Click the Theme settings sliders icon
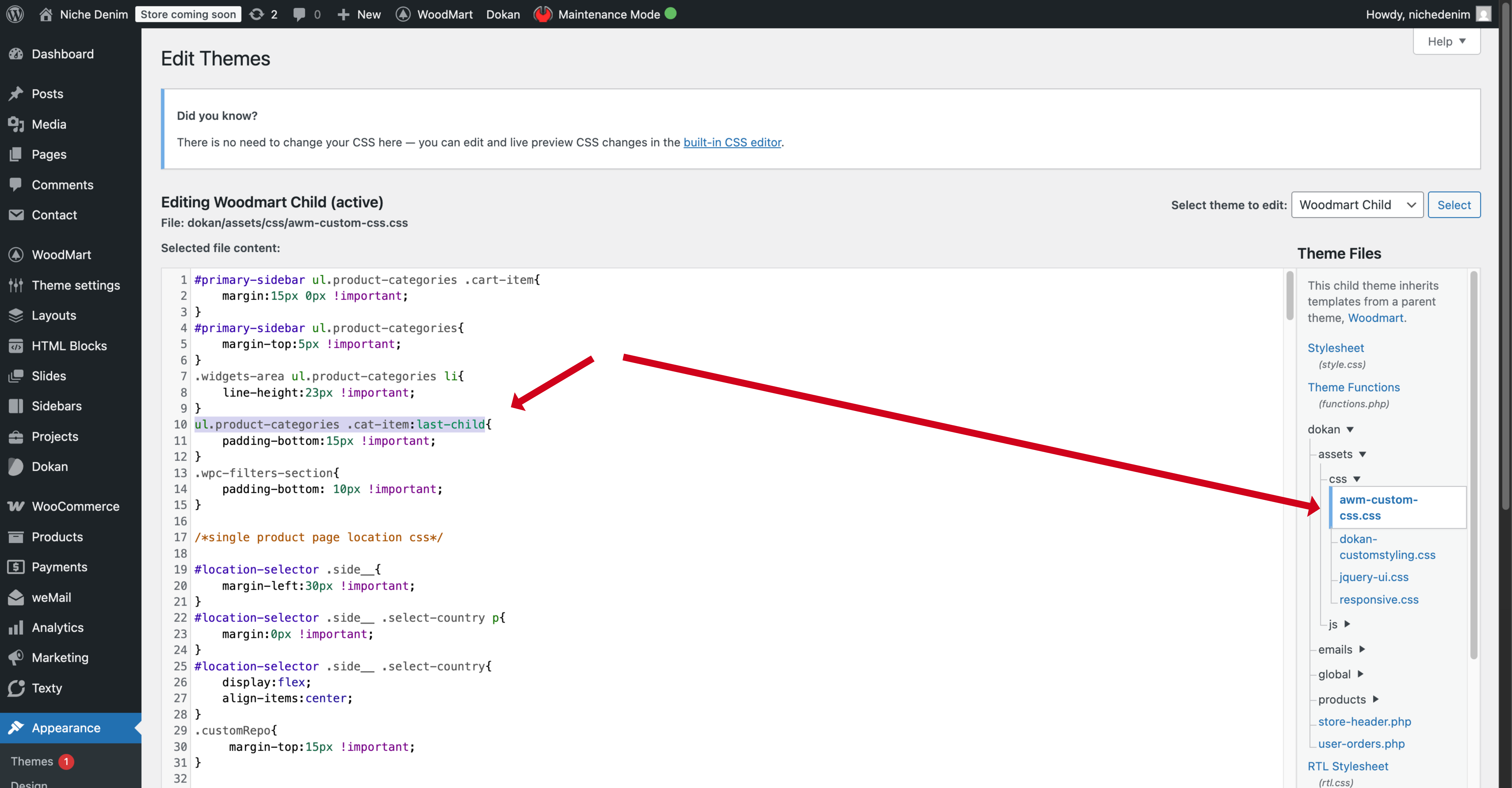Viewport: 1512px width, 788px height. (x=16, y=285)
